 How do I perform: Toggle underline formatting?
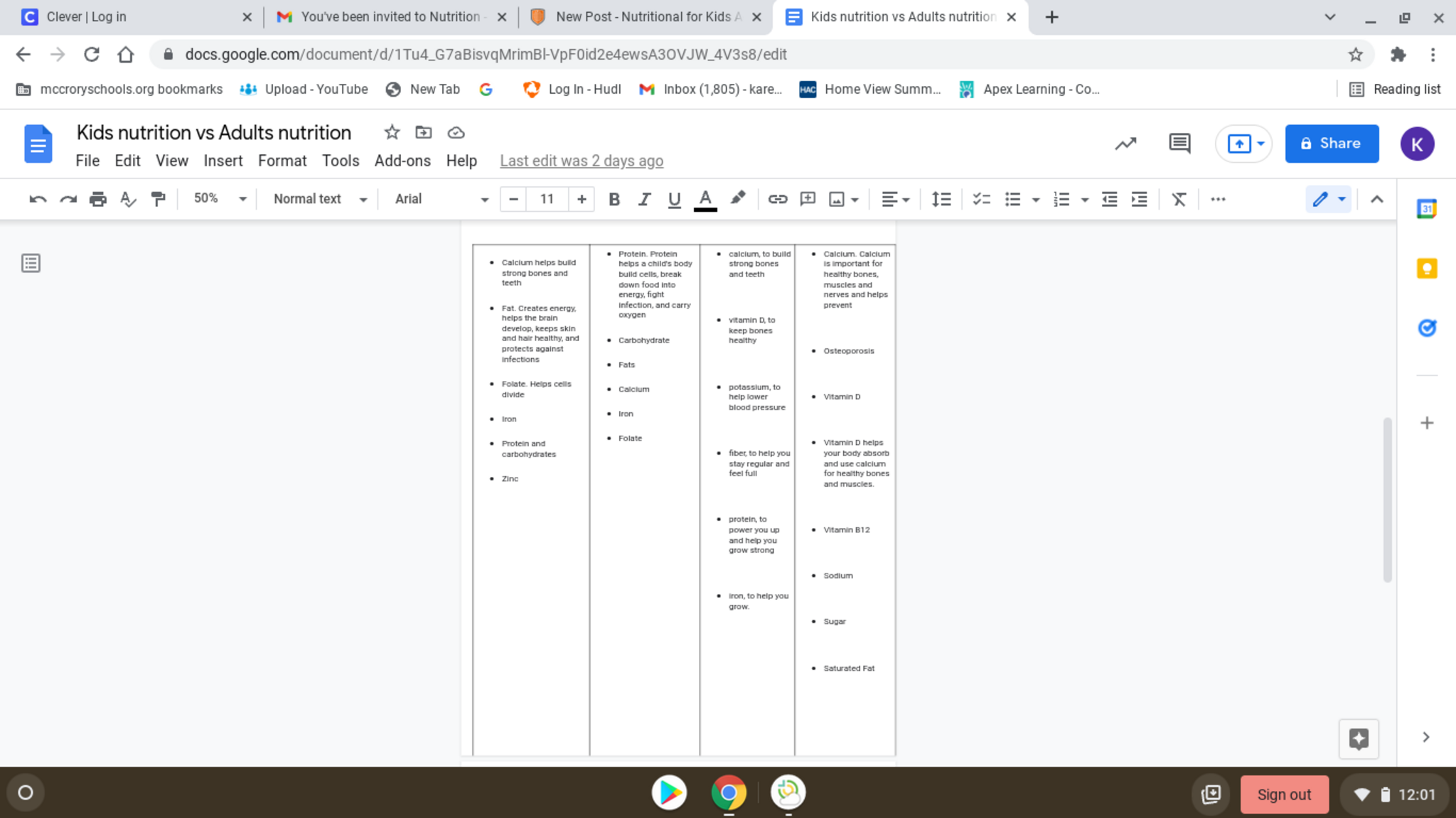[674, 200]
